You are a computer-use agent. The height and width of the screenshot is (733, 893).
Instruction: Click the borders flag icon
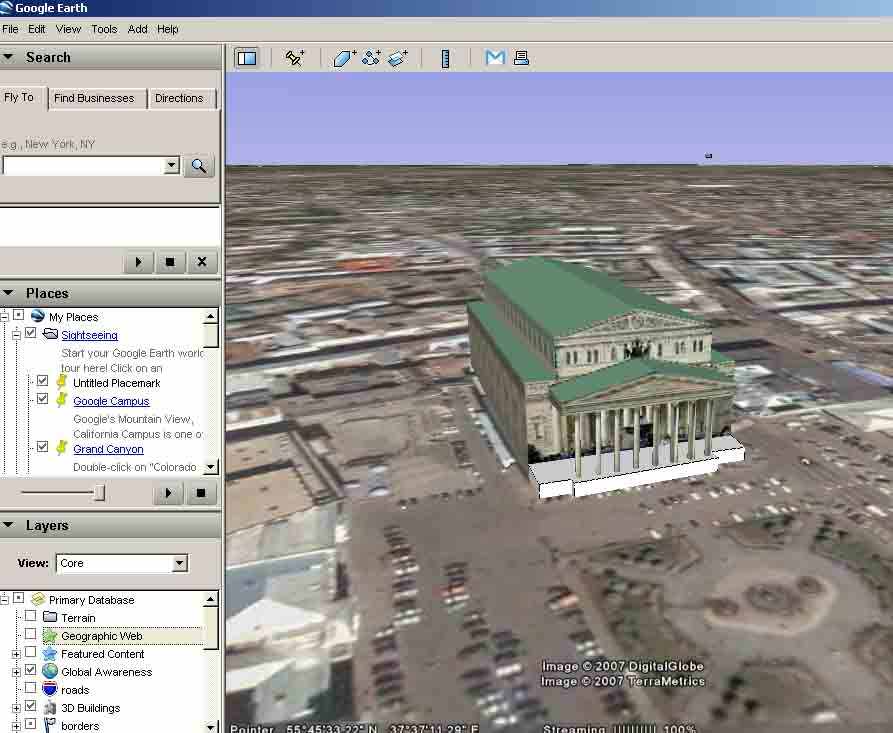50,725
